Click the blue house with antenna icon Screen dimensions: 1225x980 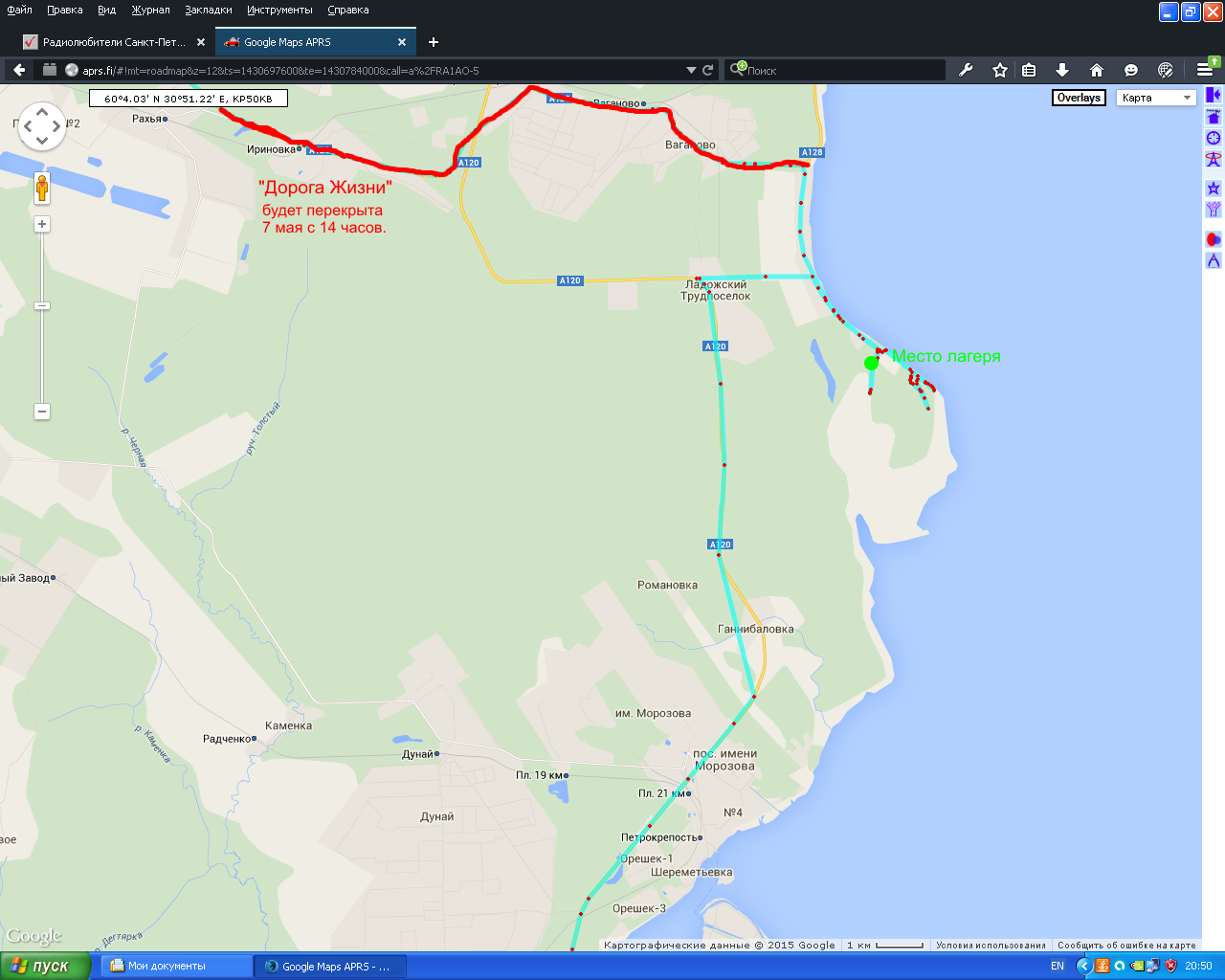[x=1214, y=117]
